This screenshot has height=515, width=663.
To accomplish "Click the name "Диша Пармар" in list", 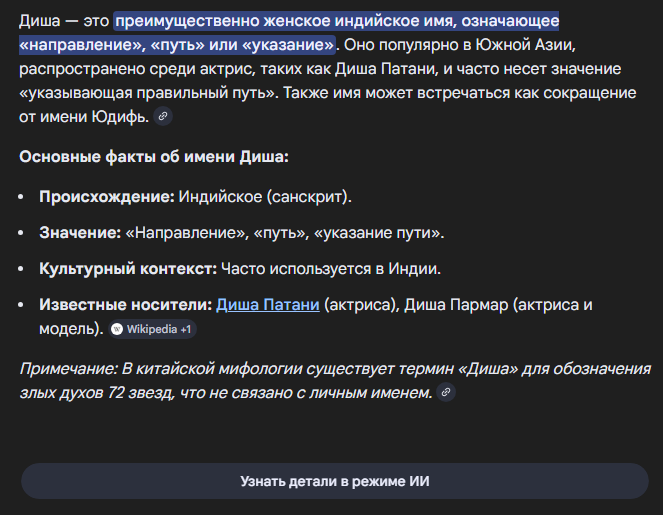I will point(456,305).
